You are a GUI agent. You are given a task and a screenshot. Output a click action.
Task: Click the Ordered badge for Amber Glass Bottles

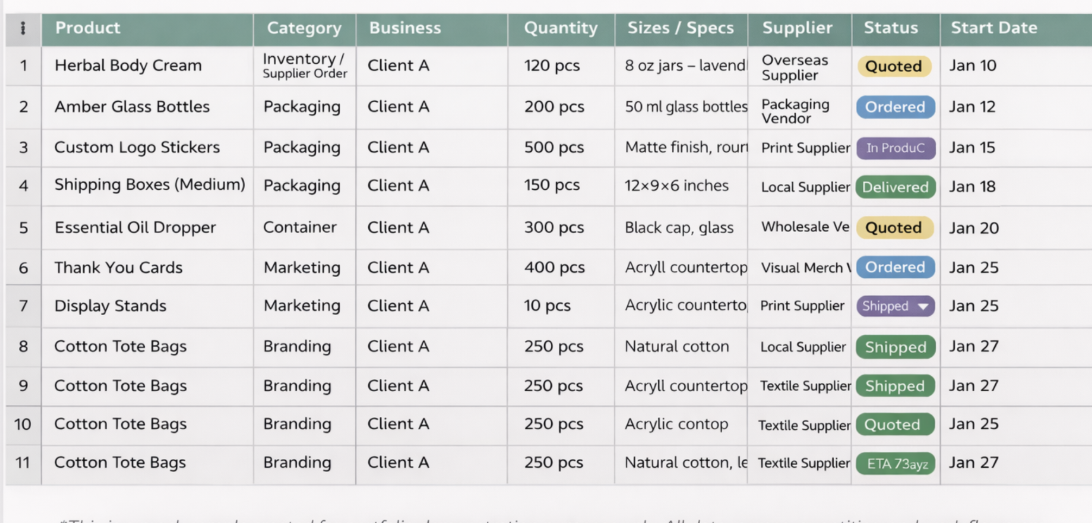tap(895, 107)
